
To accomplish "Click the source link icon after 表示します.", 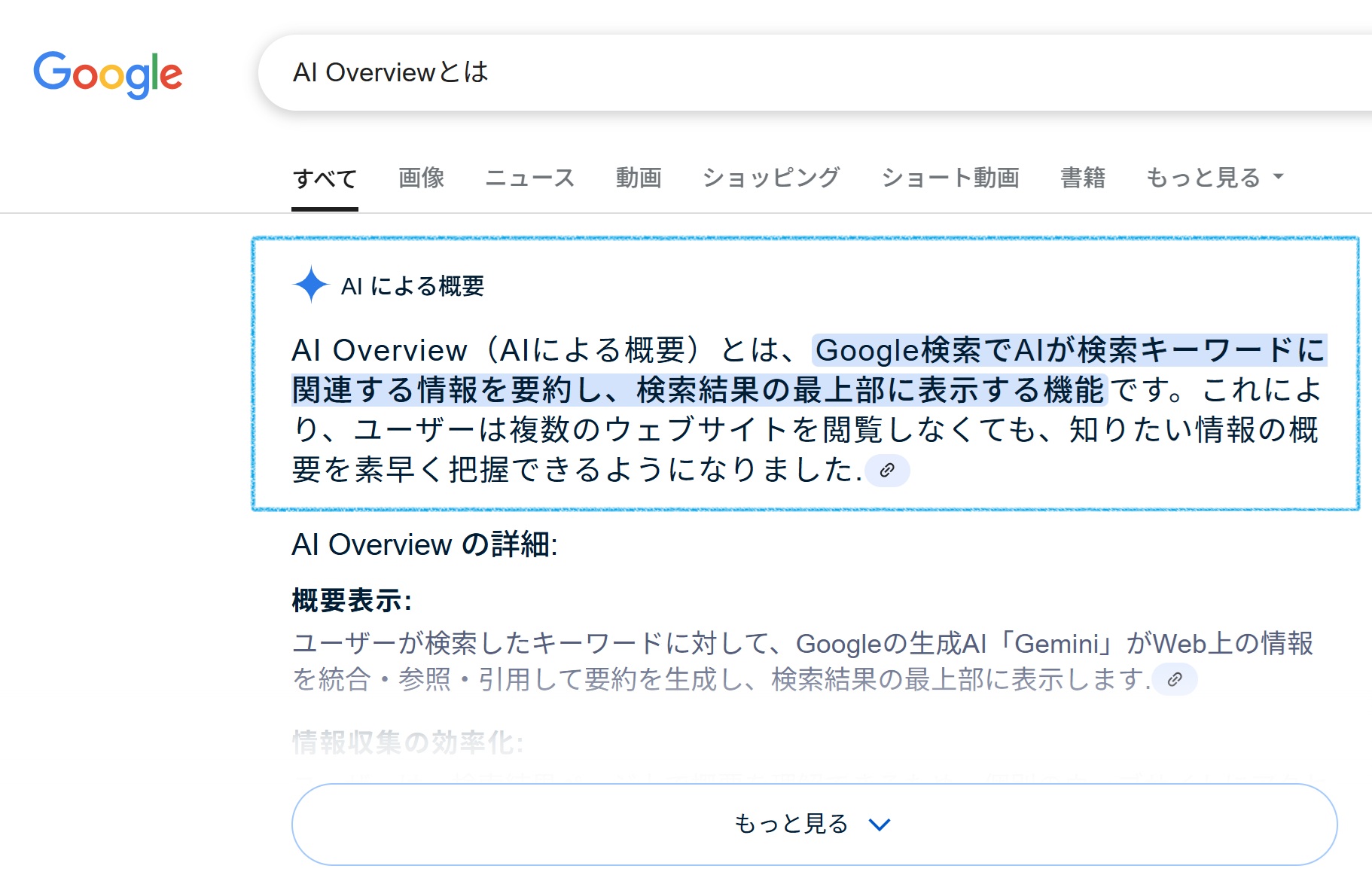I will [1175, 679].
